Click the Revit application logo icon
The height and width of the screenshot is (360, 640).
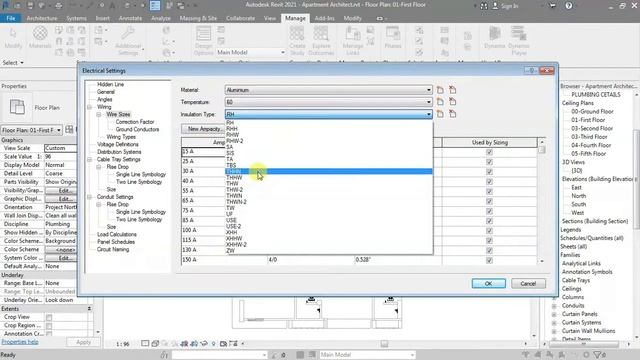5,5
